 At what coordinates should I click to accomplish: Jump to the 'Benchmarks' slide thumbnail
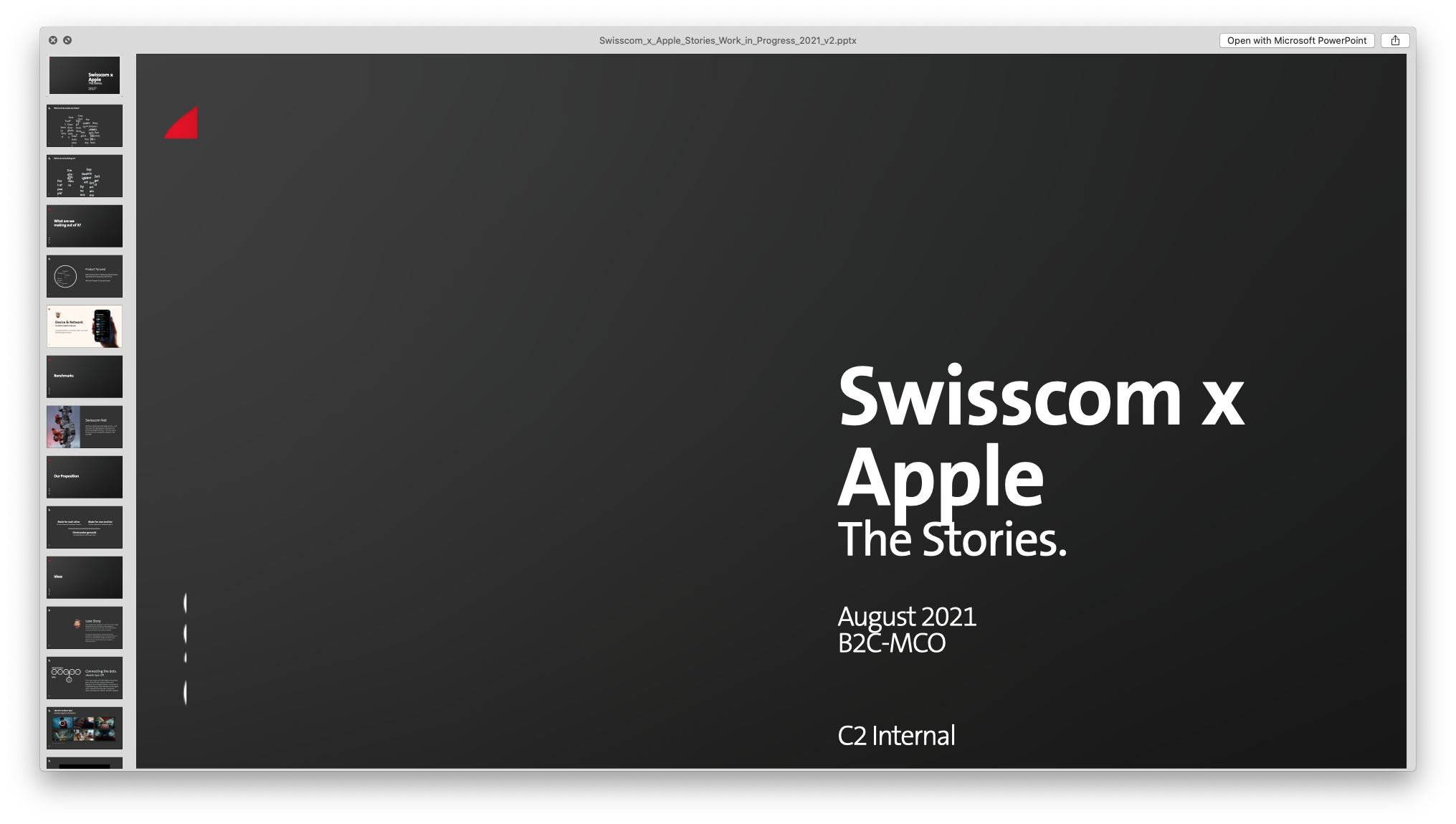click(x=85, y=377)
